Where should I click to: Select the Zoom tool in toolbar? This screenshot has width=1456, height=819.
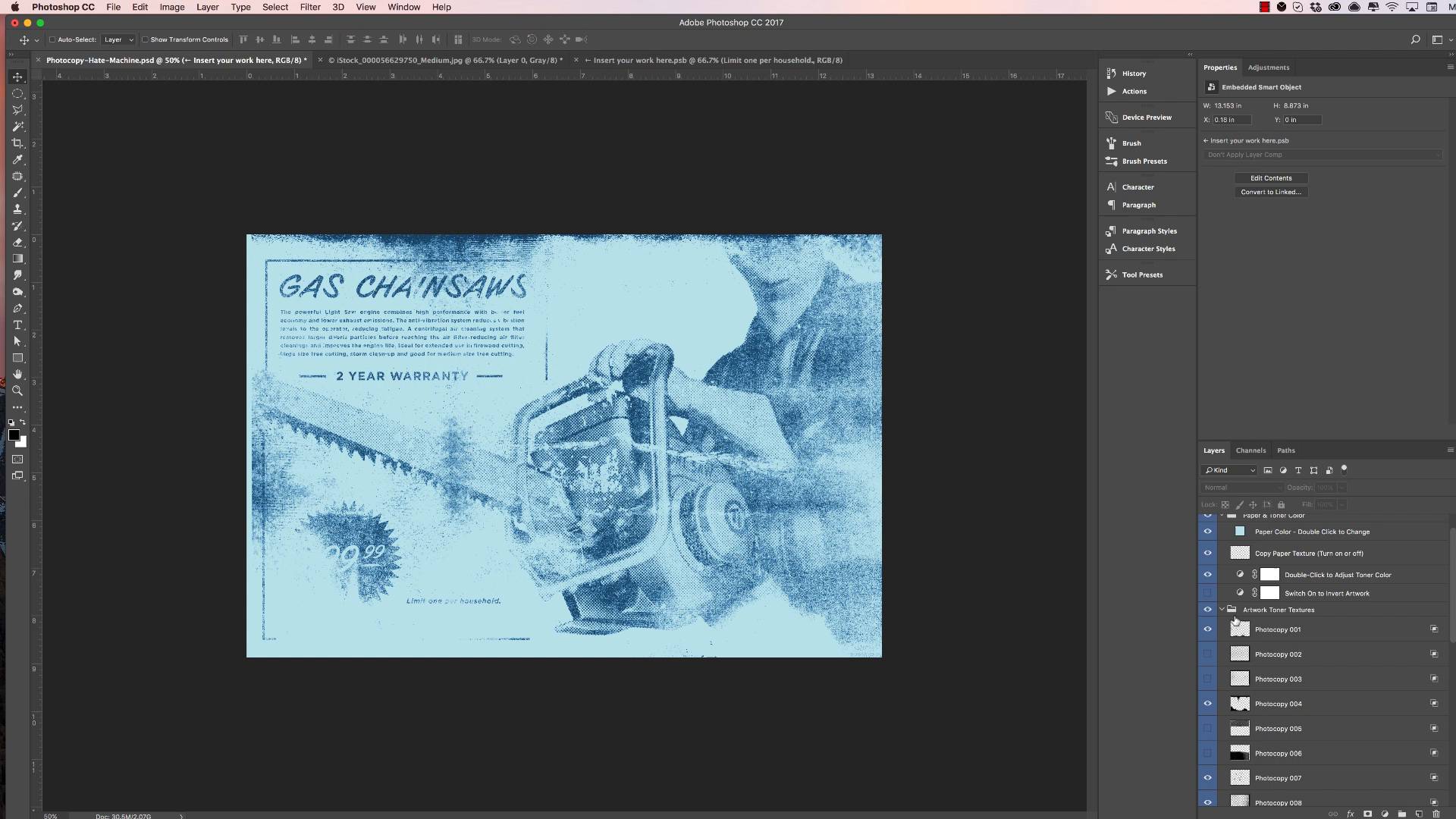17,391
